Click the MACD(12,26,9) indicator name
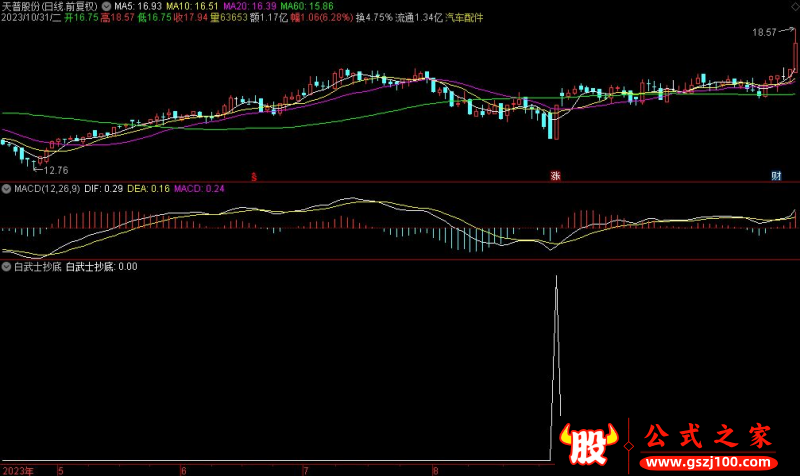The width and height of the screenshot is (800, 476). [47, 189]
